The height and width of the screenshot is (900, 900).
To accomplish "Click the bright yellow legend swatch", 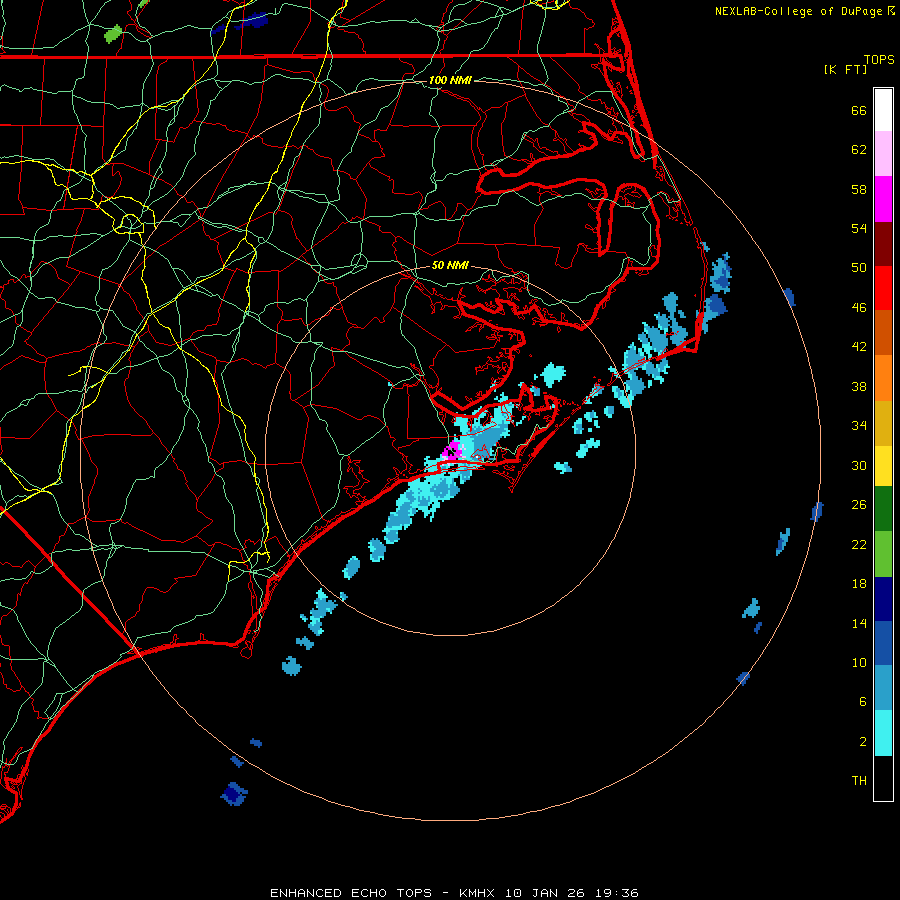I will point(883,465).
